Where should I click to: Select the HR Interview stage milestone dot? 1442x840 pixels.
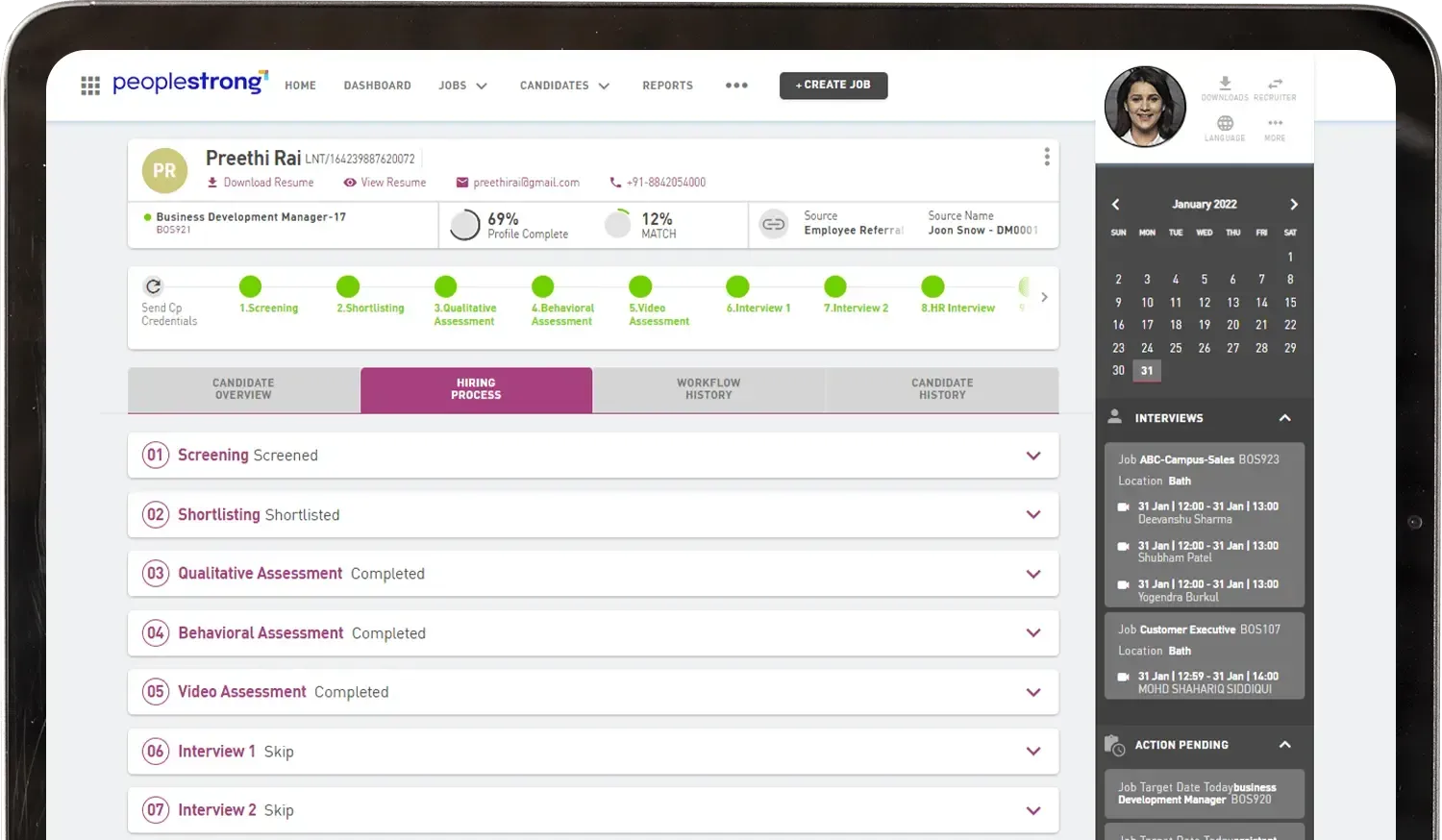coord(932,285)
